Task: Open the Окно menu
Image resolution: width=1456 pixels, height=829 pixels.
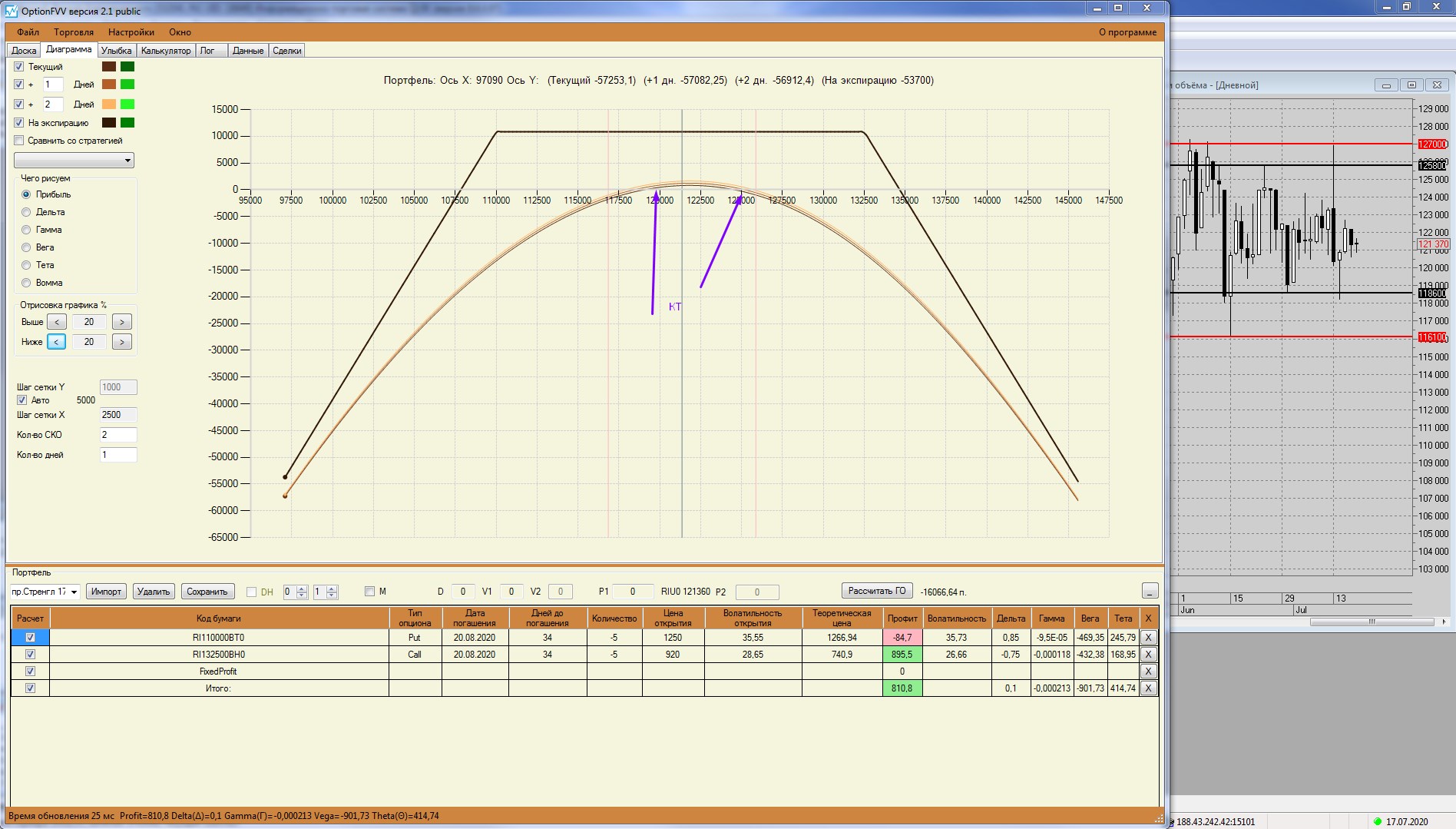Action: click(x=180, y=32)
